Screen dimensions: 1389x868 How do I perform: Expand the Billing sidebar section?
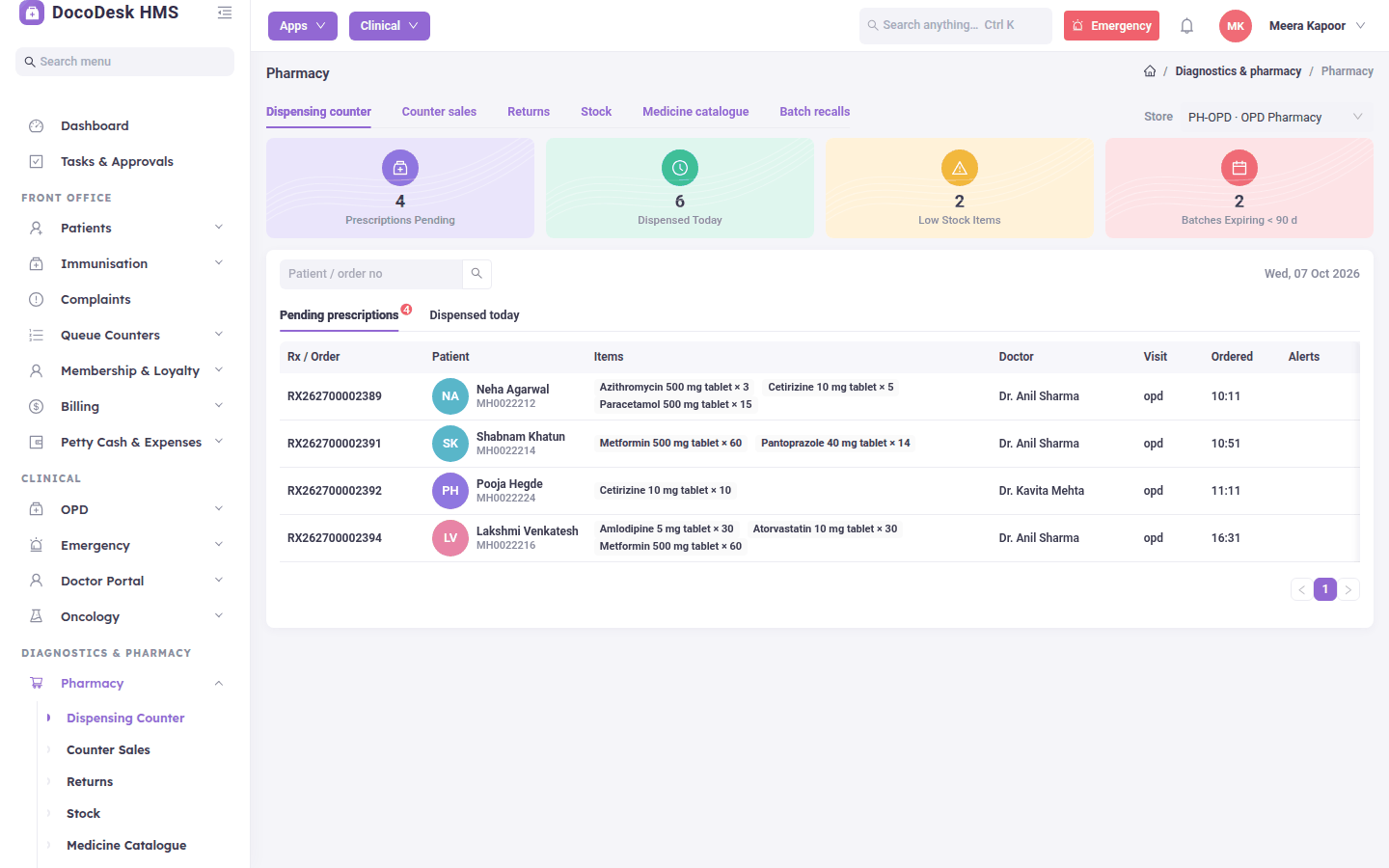point(125,407)
